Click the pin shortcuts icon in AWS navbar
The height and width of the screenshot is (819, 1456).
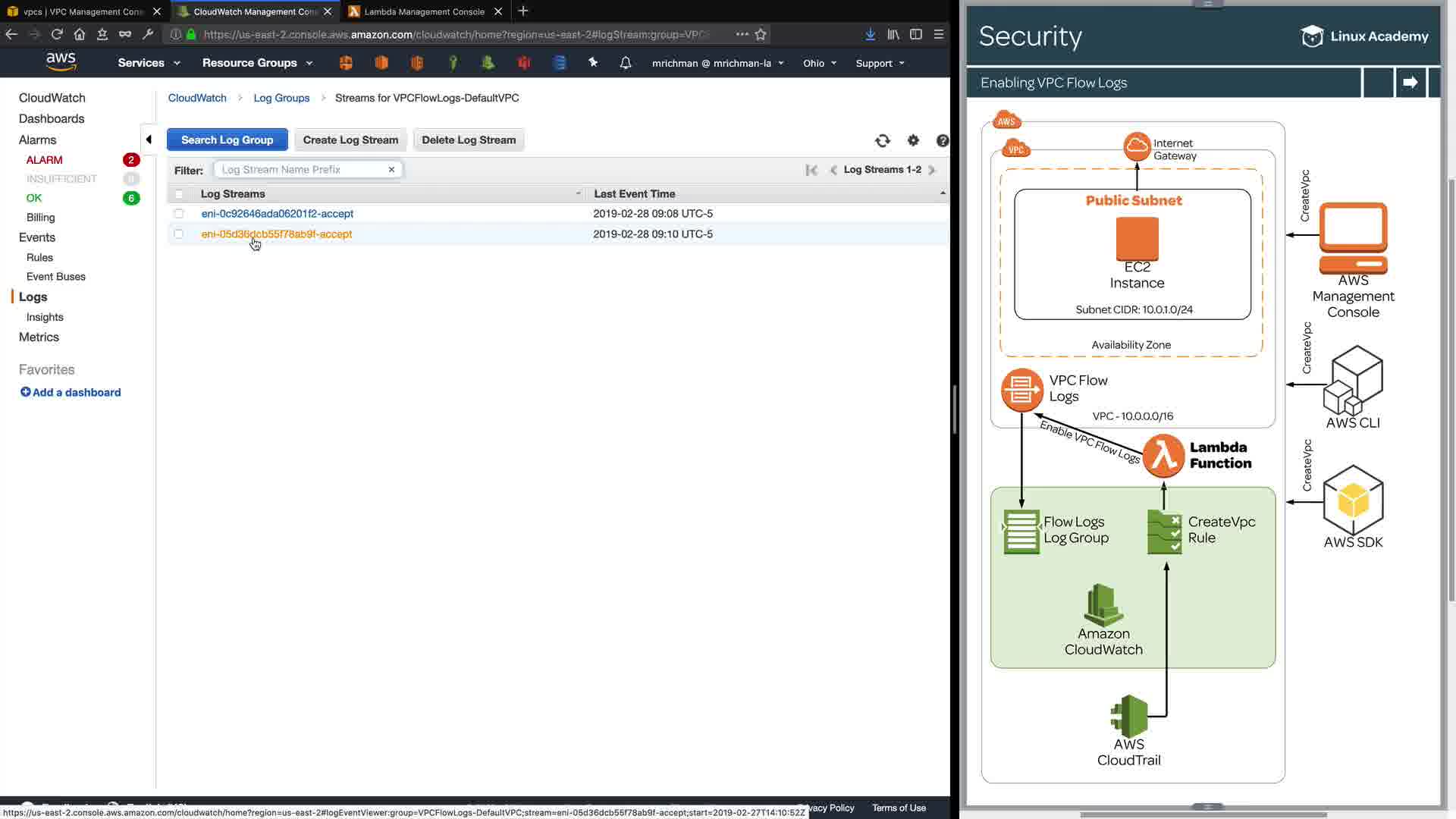593,63
